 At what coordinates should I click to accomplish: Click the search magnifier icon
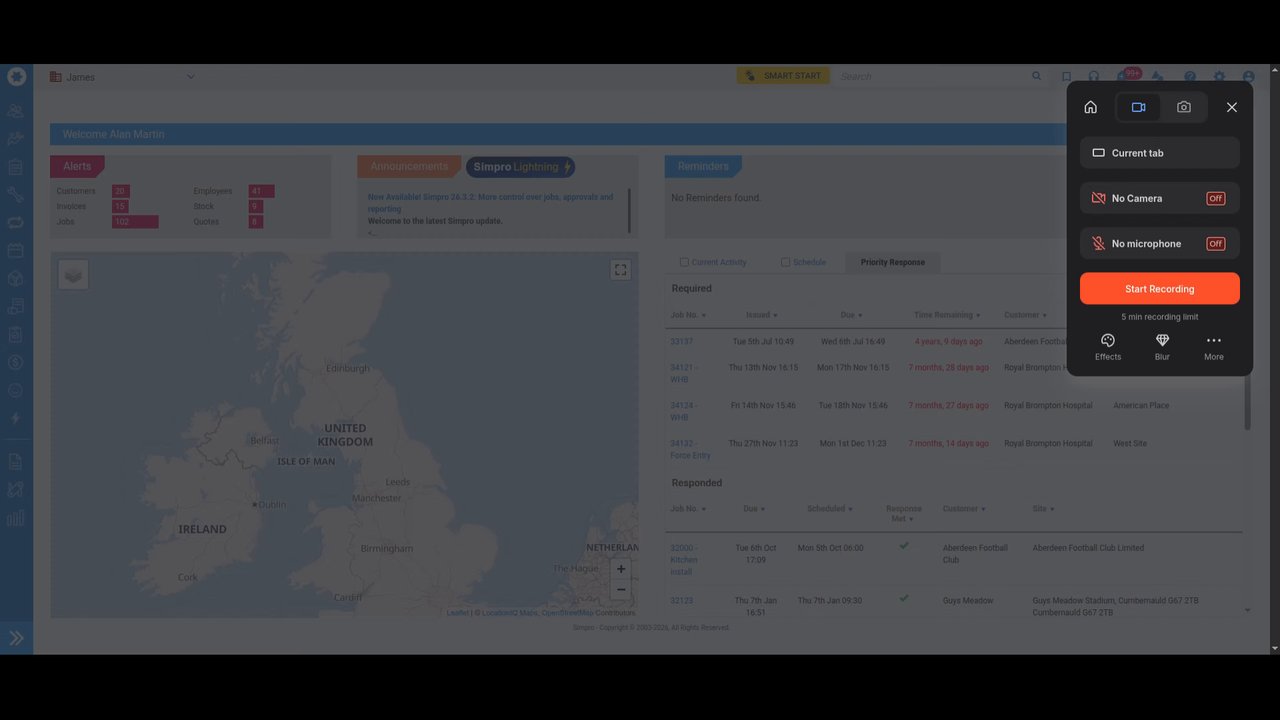pyautogui.click(x=1037, y=76)
